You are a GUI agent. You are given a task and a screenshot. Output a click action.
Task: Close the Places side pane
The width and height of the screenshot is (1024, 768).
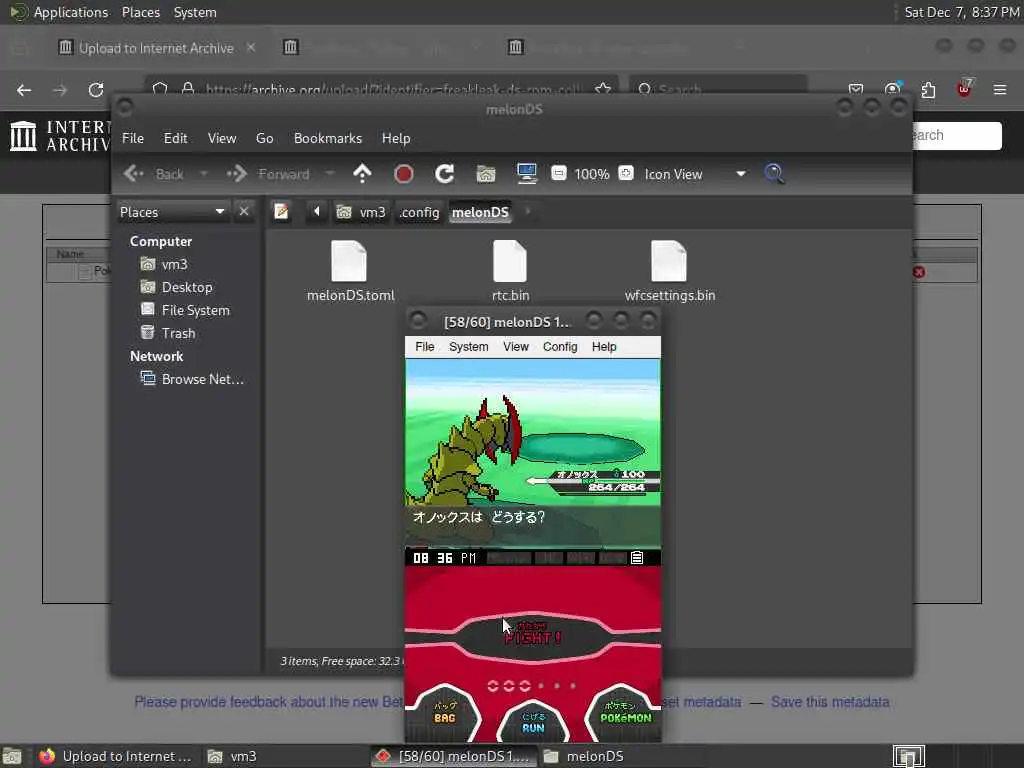(244, 212)
